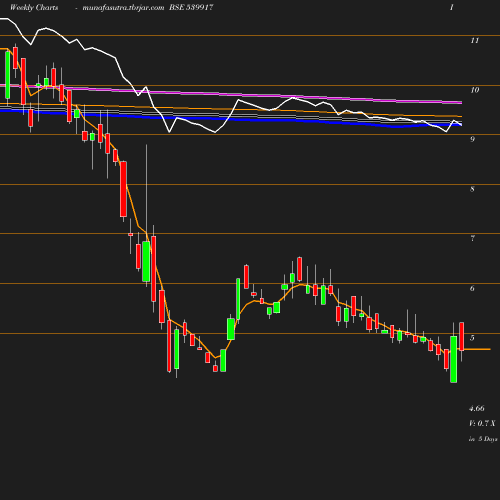Click the last price value 4.66

tap(477, 408)
